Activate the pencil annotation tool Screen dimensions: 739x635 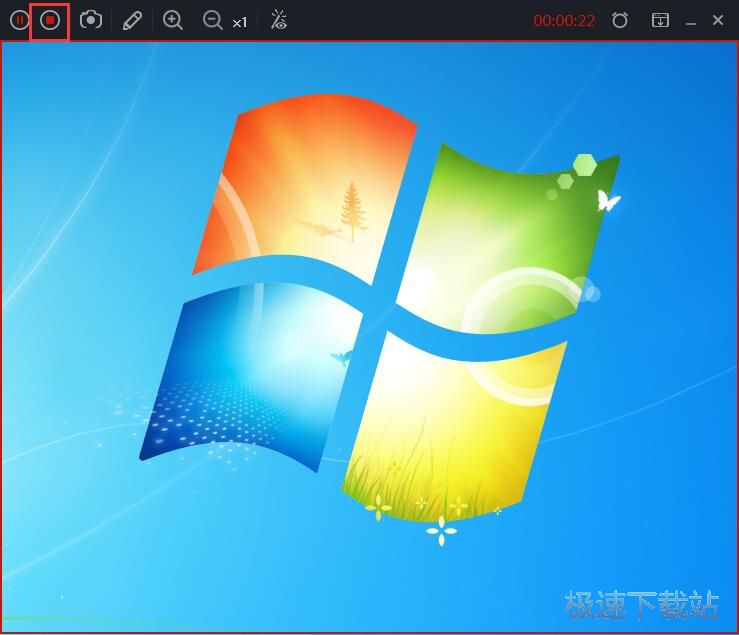tap(132, 21)
